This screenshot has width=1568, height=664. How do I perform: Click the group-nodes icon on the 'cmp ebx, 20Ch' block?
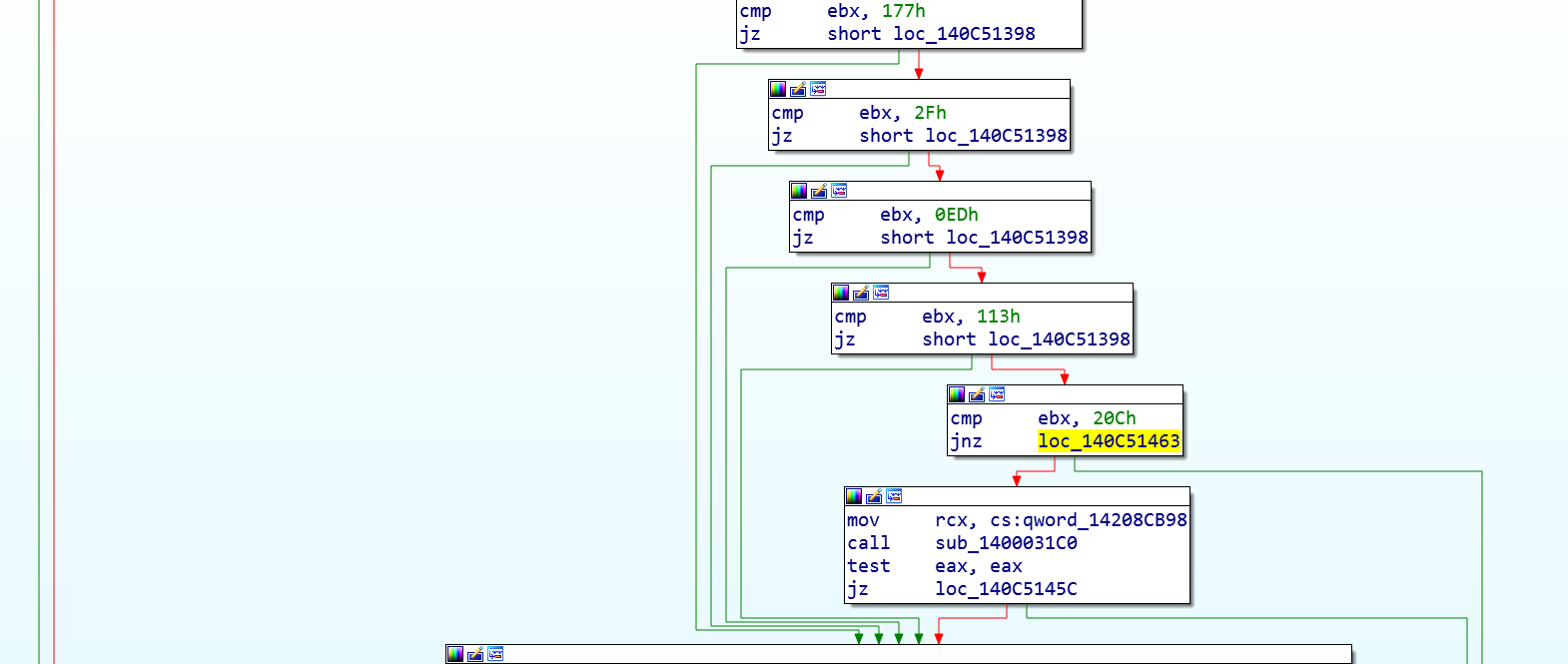(997, 394)
